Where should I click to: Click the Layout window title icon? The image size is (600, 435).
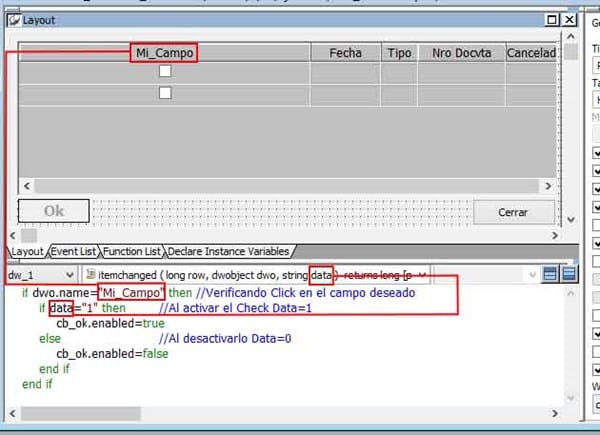click(14, 20)
